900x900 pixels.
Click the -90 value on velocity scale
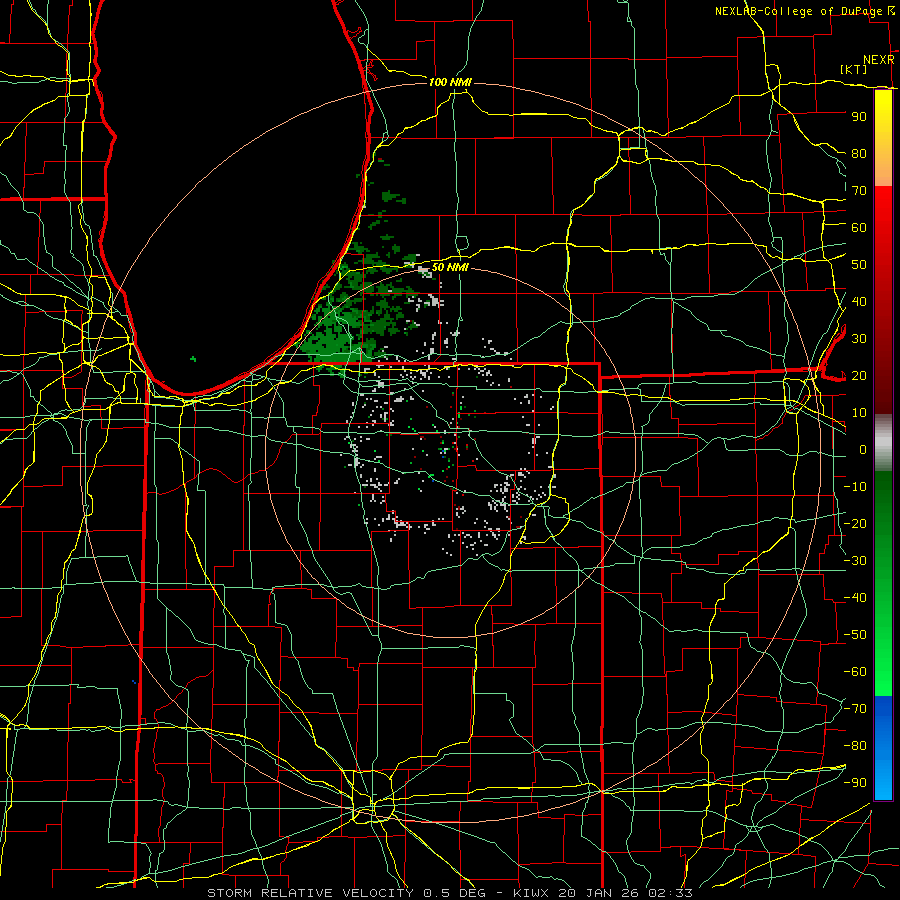(855, 782)
